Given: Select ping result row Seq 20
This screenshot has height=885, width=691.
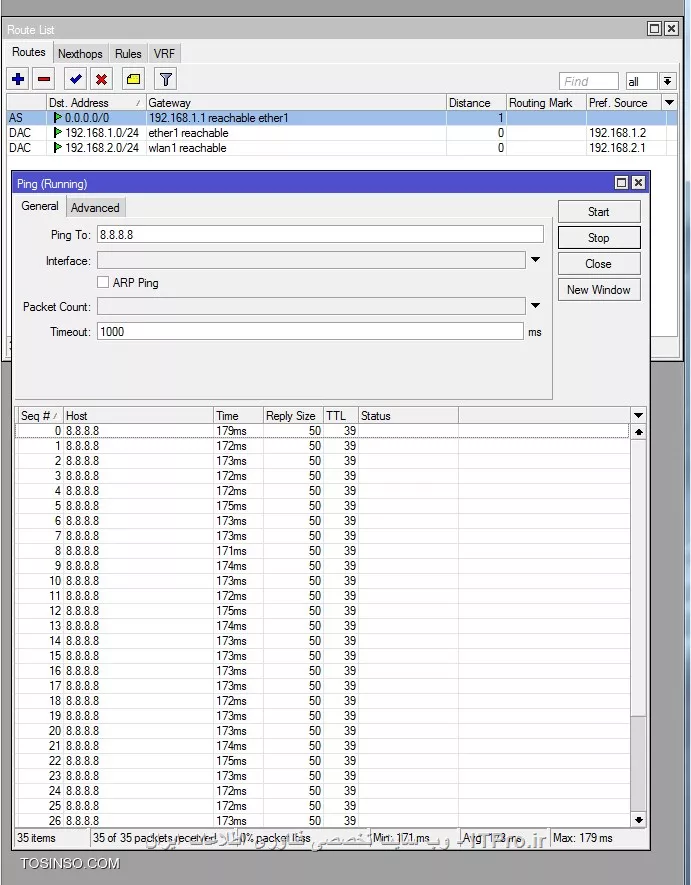Looking at the screenshot, I should [x=322, y=731].
